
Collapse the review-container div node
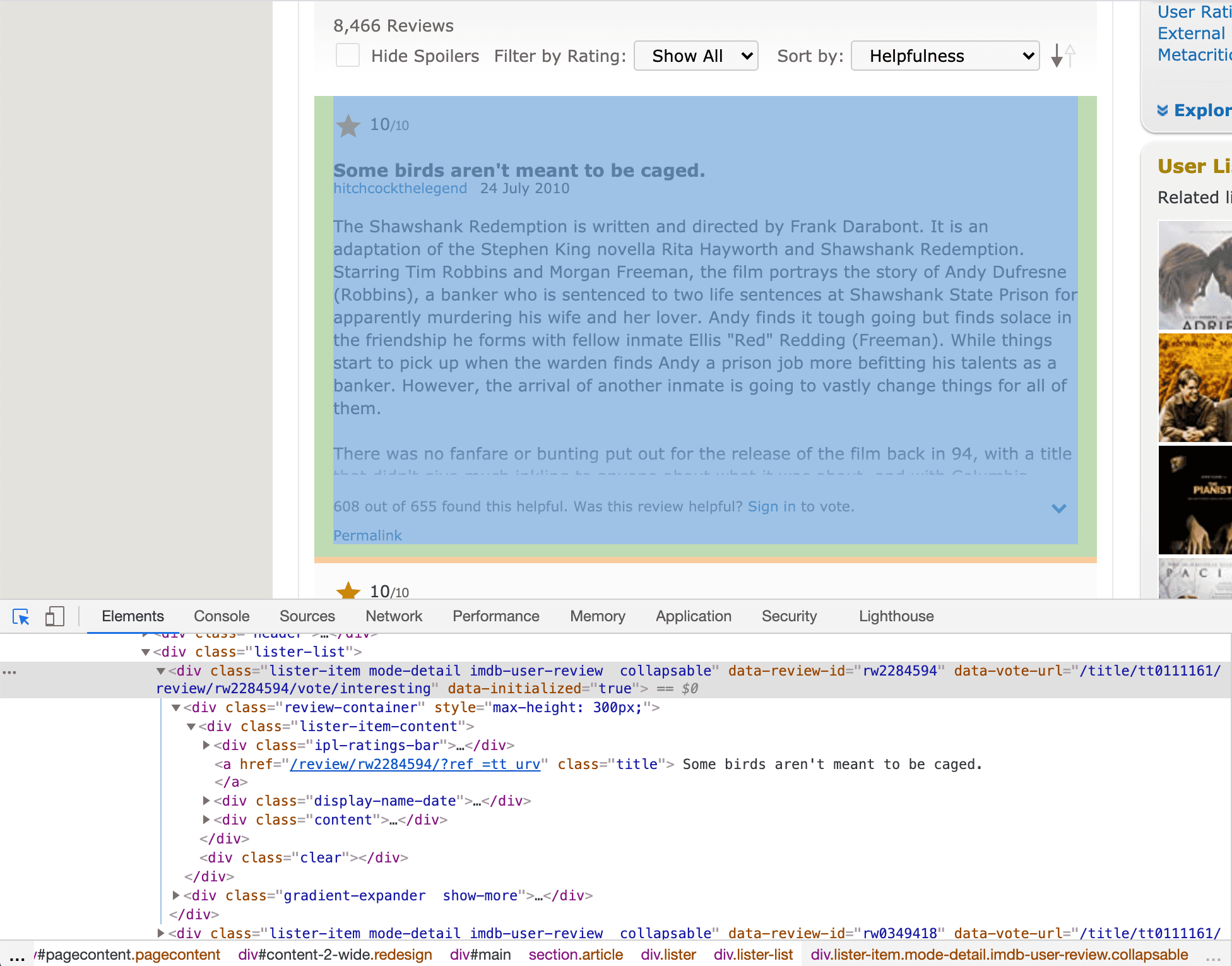[x=176, y=708]
